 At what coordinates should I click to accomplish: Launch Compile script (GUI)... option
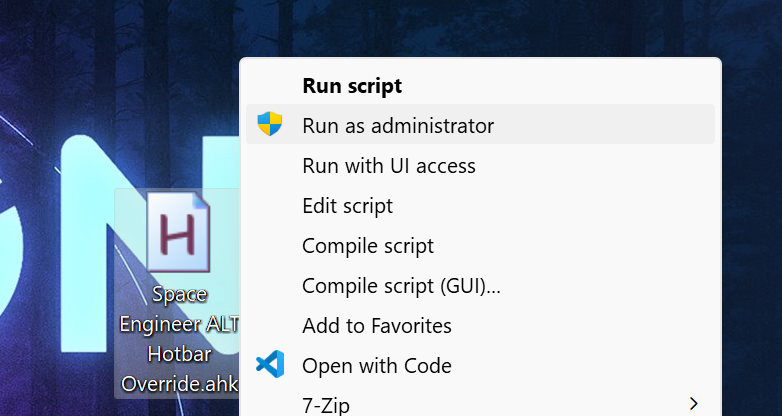click(x=401, y=286)
